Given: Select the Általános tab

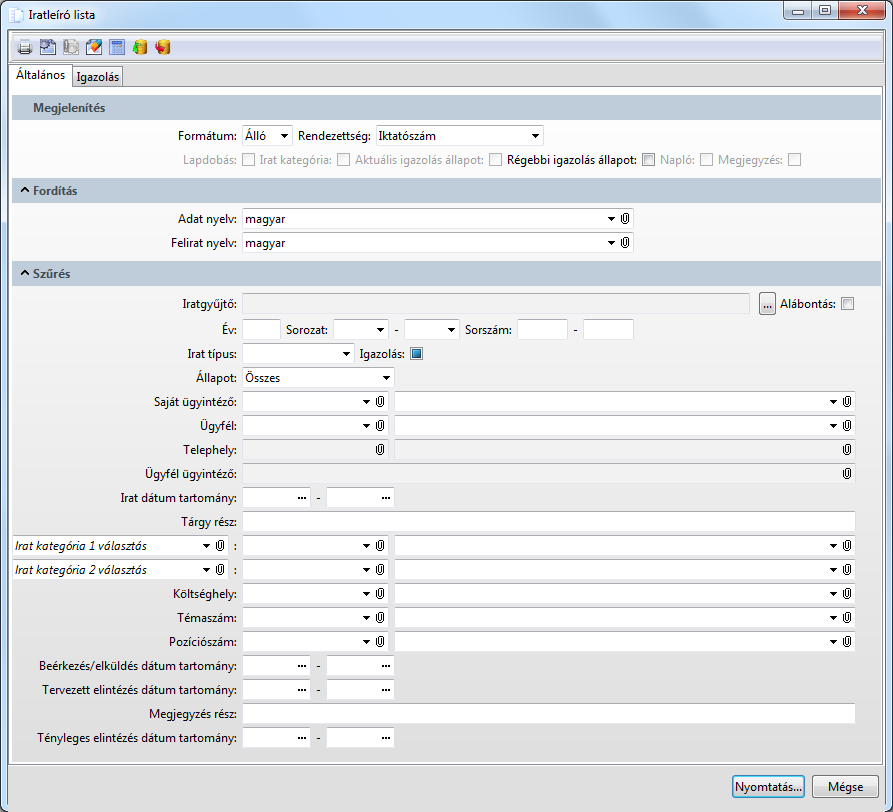Looking at the screenshot, I should 40,75.
